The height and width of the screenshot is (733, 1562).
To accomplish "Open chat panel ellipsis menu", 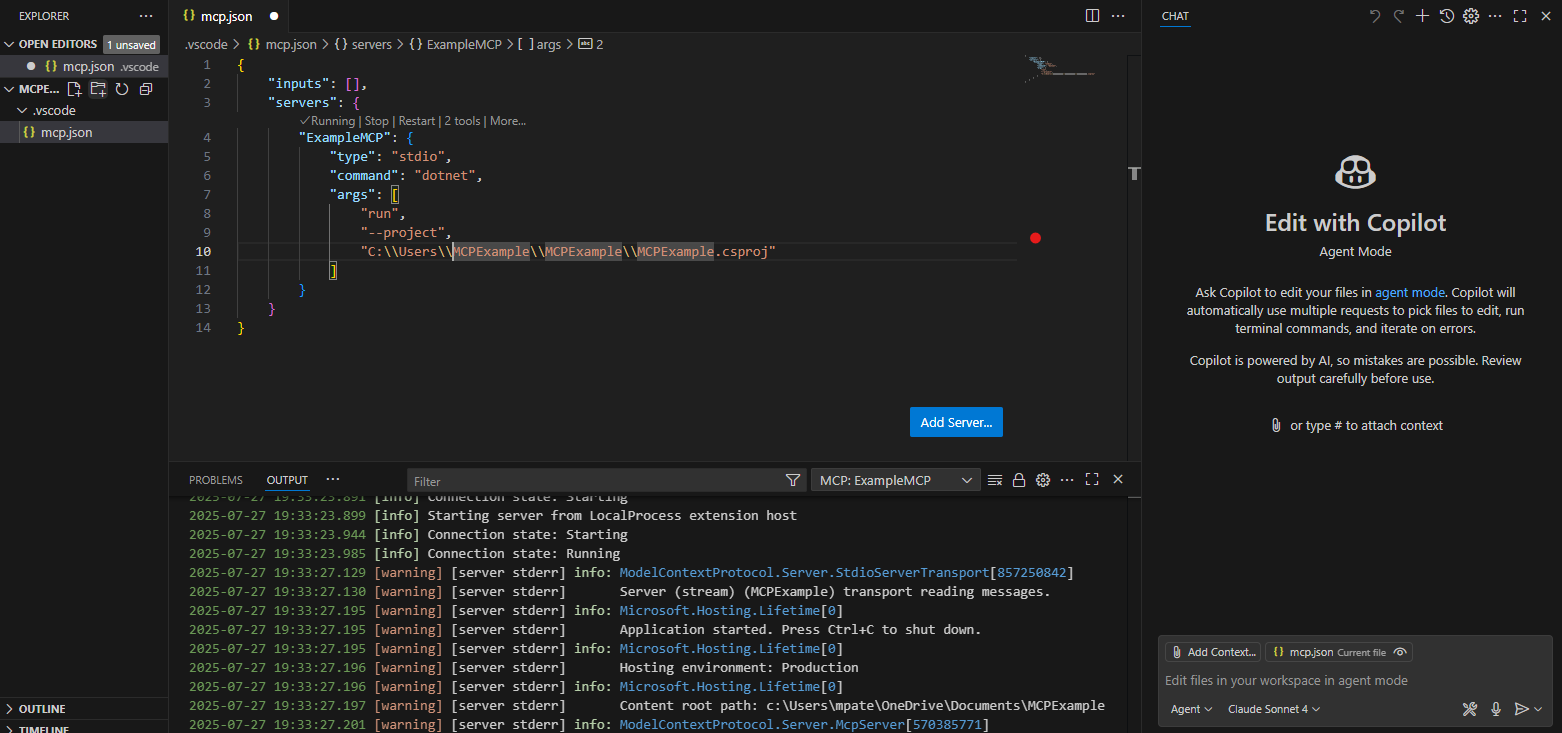I will tap(1495, 16).
